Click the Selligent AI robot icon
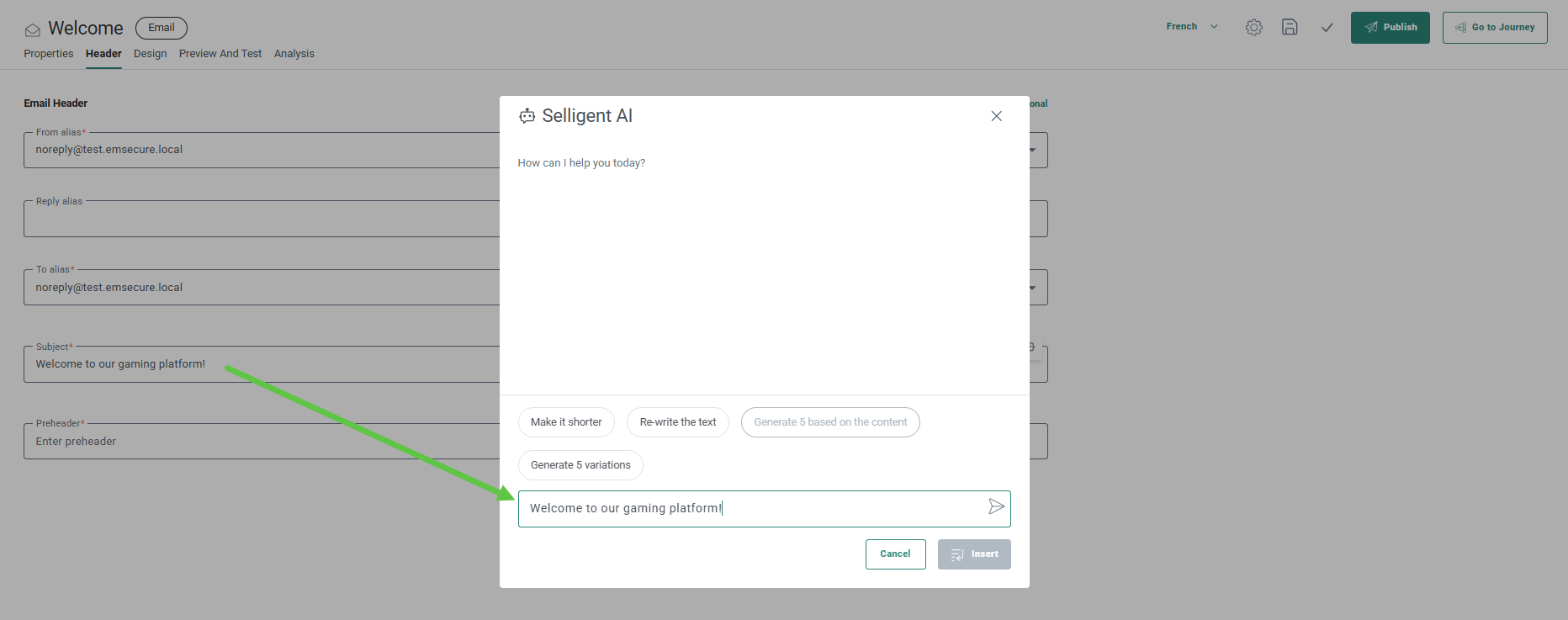The width and height of the screenshot is (1568, 620). point(527,116)
